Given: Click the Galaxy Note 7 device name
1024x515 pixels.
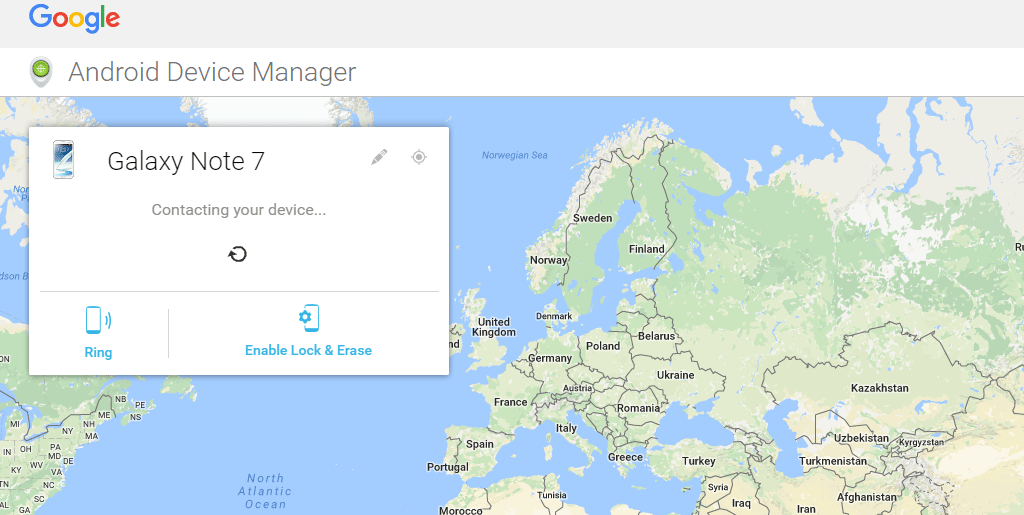Looking at the screenshot, I should pos(186,161).
